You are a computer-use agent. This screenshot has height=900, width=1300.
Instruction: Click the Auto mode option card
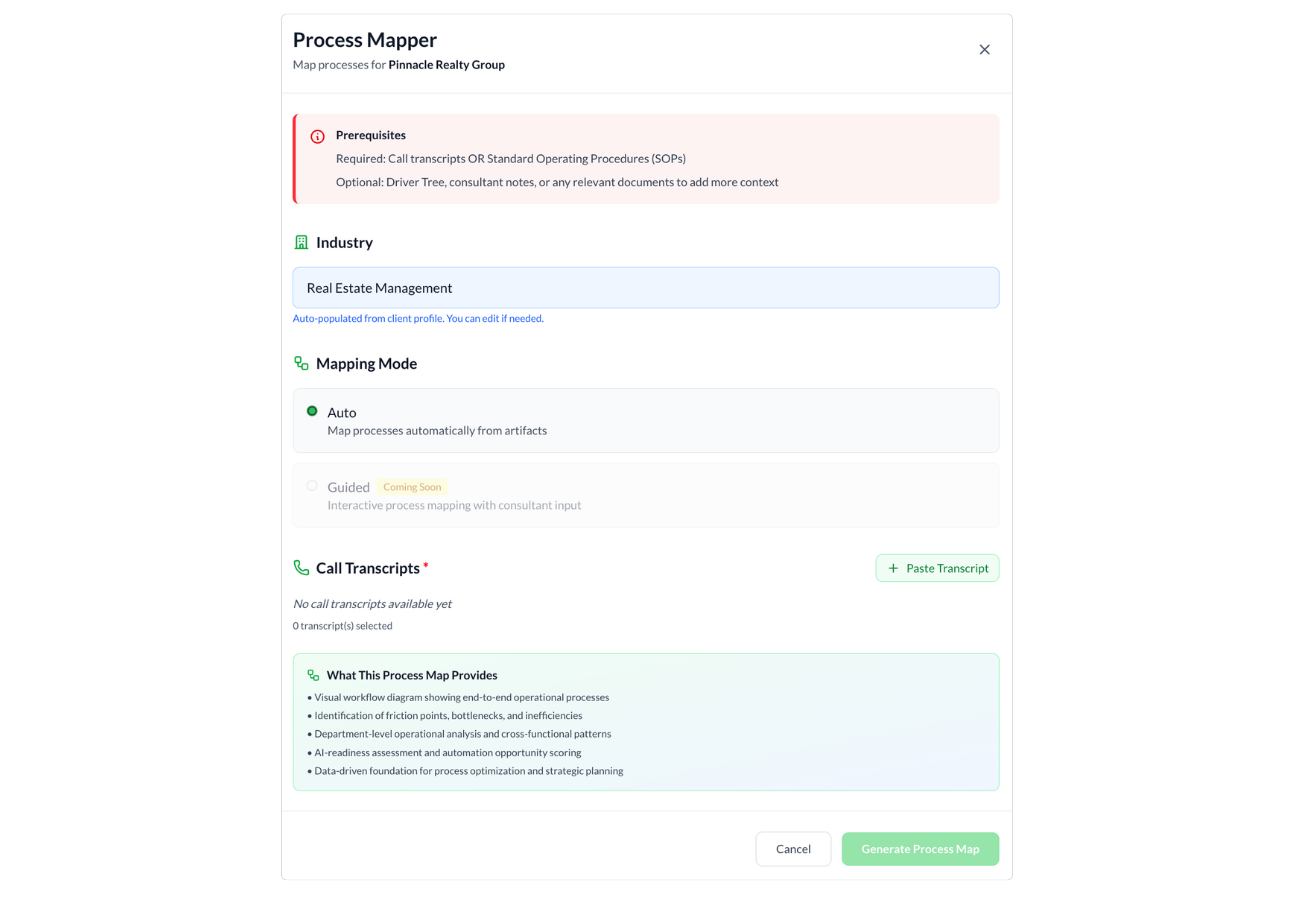[x=646, y=420]
